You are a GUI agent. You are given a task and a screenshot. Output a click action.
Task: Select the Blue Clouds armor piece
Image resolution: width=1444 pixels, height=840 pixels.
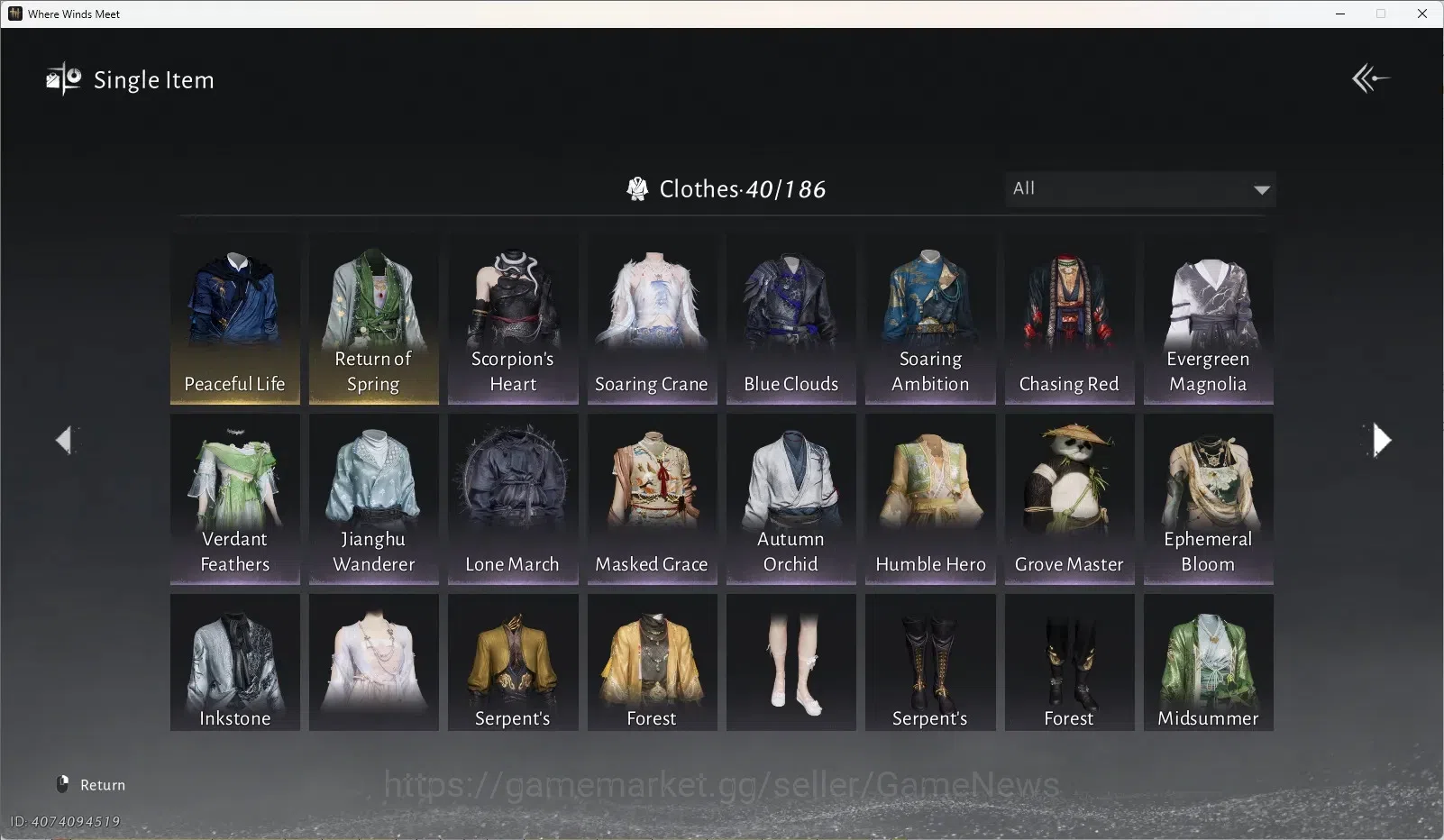click(791, 318)
